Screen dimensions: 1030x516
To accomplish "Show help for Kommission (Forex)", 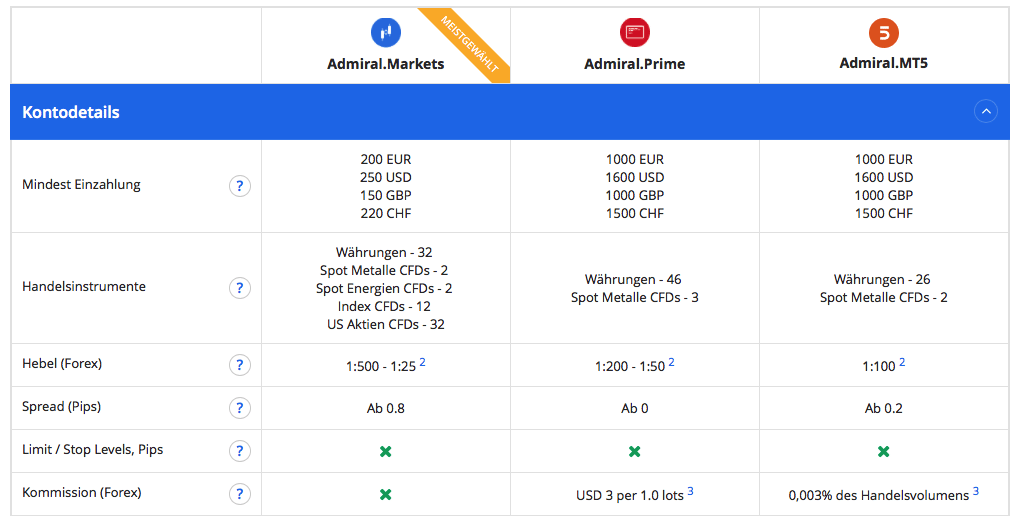I will tap(240, 494).
